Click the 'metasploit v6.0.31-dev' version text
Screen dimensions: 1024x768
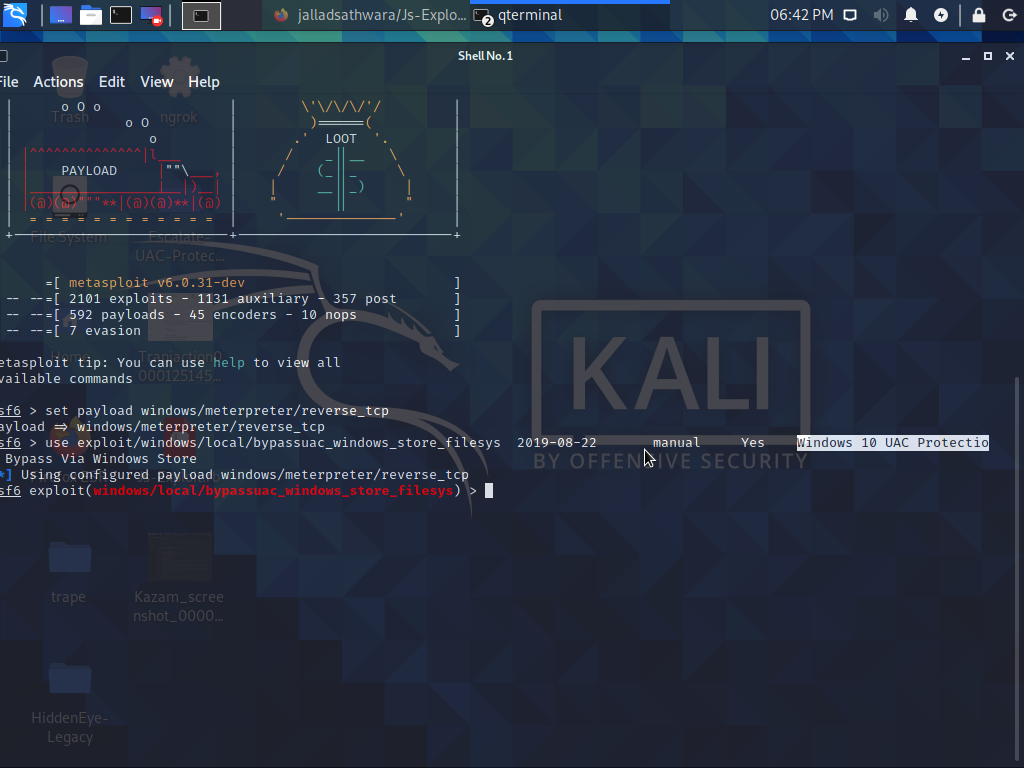157,283
